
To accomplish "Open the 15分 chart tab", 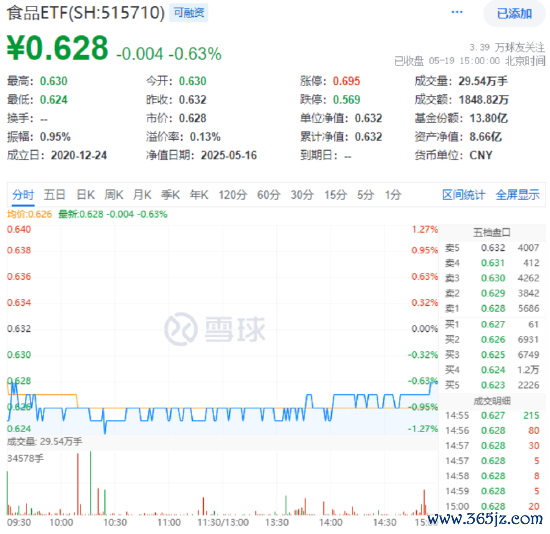I will point(336,195).
